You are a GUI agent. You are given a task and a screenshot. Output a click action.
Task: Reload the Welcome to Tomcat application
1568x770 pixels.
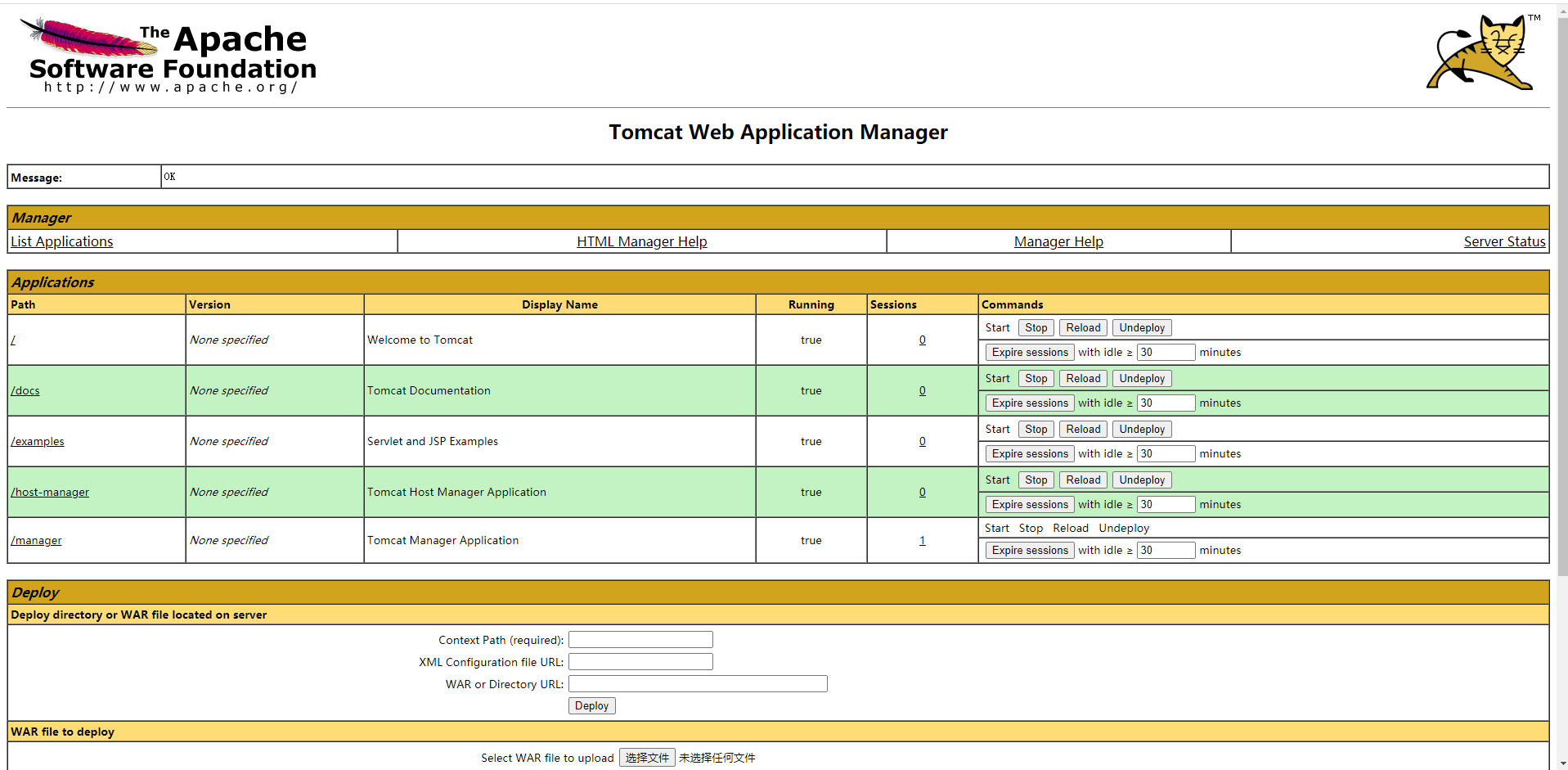(1083, 327)
